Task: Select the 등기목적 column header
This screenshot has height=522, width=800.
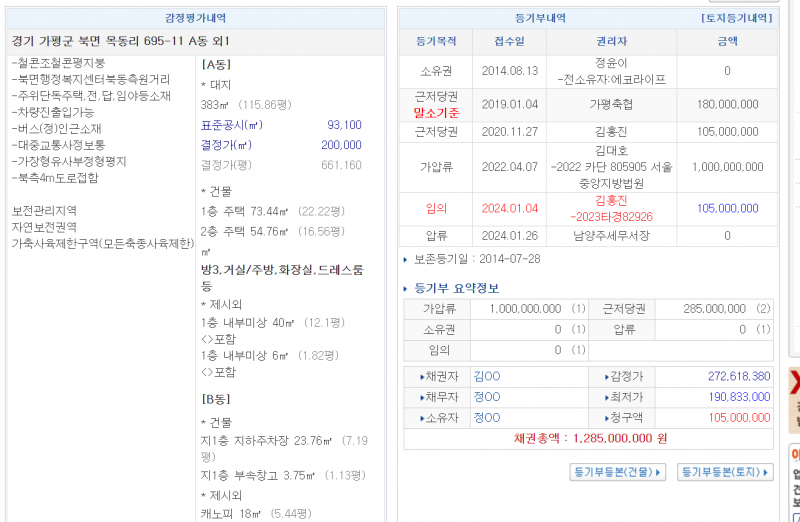Action: point(436,41)
